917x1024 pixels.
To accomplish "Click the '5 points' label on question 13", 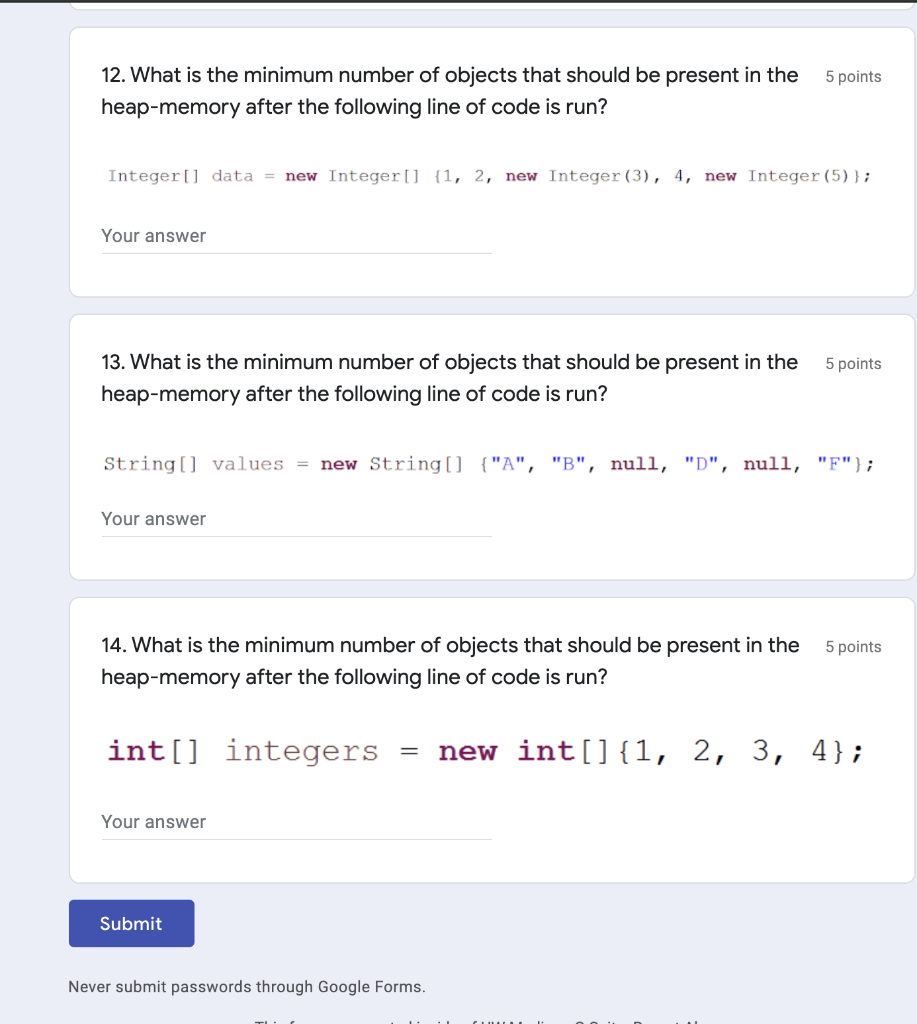I will [x=853, y=363].
